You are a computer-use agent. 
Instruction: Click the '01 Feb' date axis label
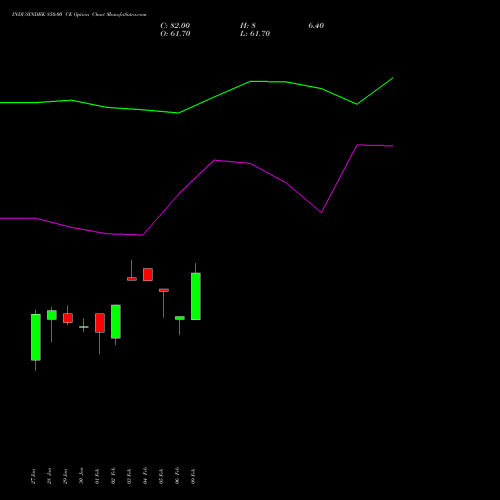[97, 476]
